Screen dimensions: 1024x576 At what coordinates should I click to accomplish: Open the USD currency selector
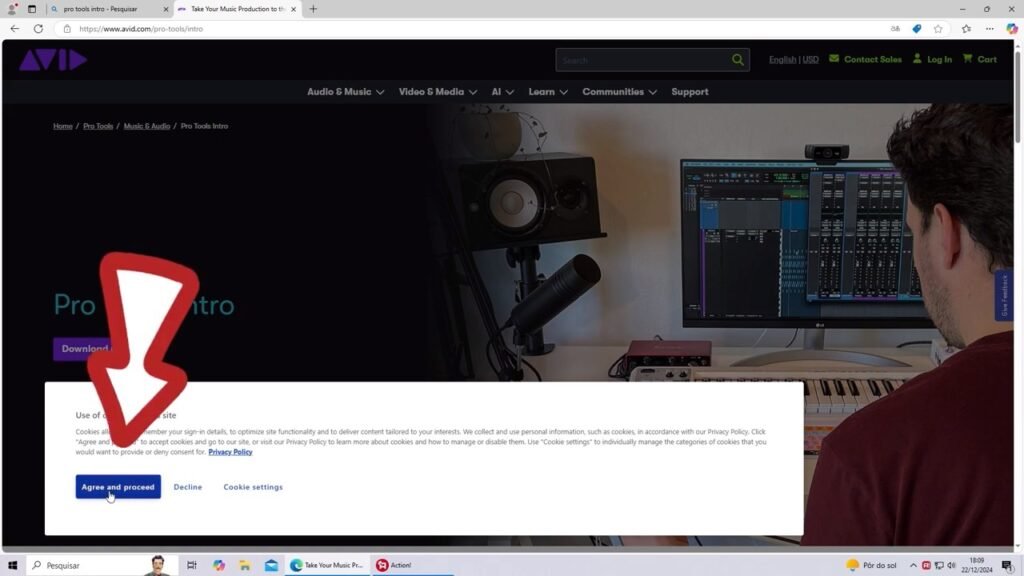810,59
